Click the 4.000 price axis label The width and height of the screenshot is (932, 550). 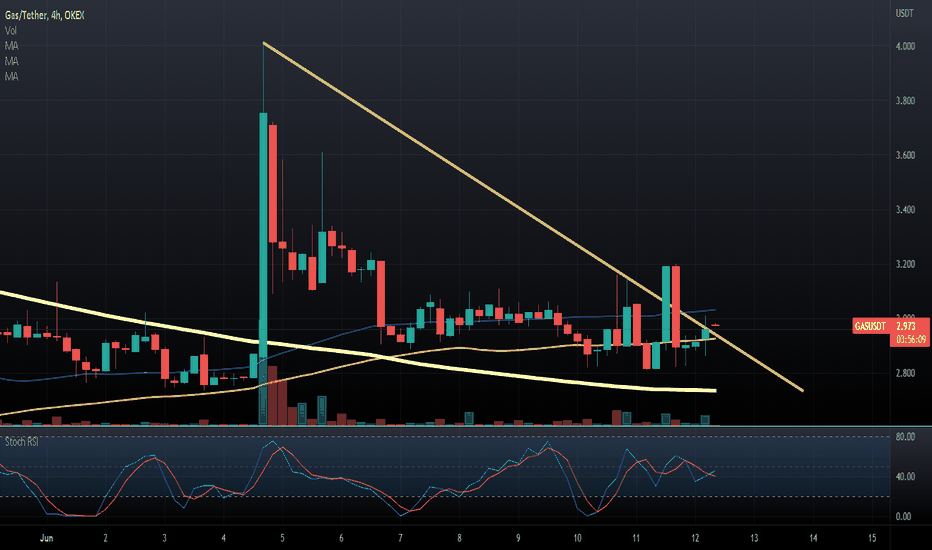point(905,46)
